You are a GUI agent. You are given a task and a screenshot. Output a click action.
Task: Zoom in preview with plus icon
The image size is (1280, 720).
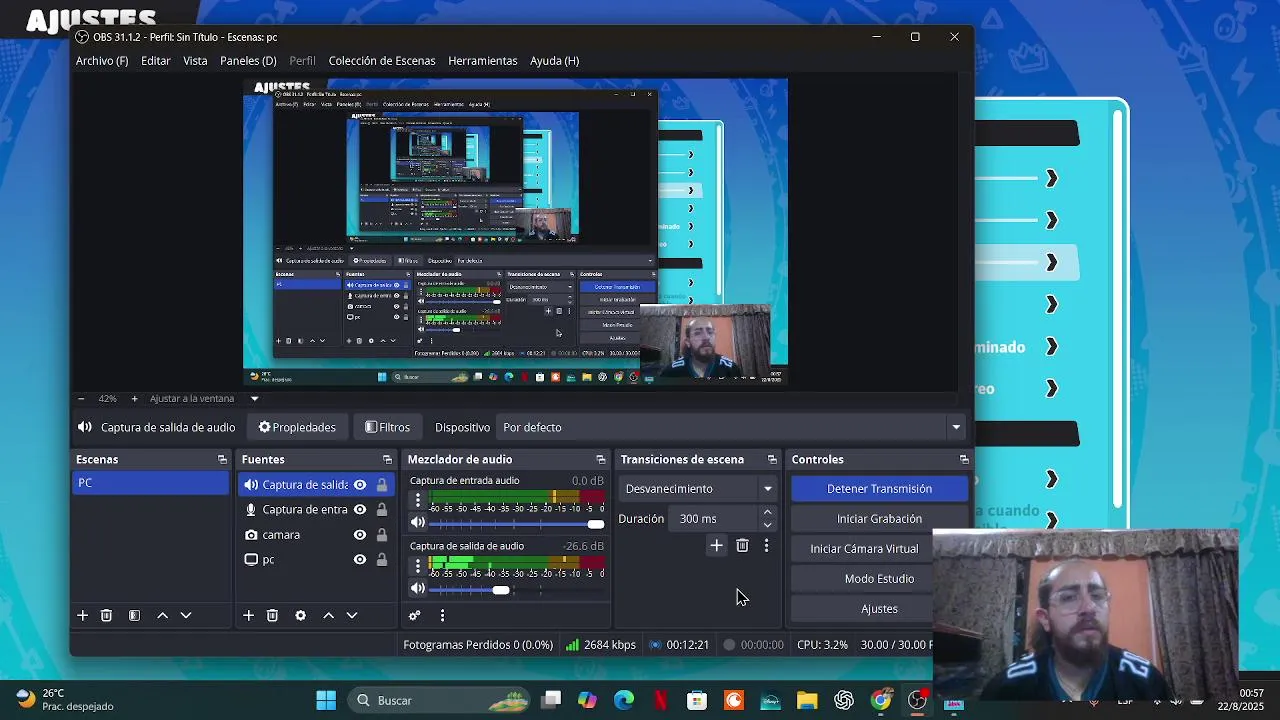pyautogui.click(x=135, y=398)
